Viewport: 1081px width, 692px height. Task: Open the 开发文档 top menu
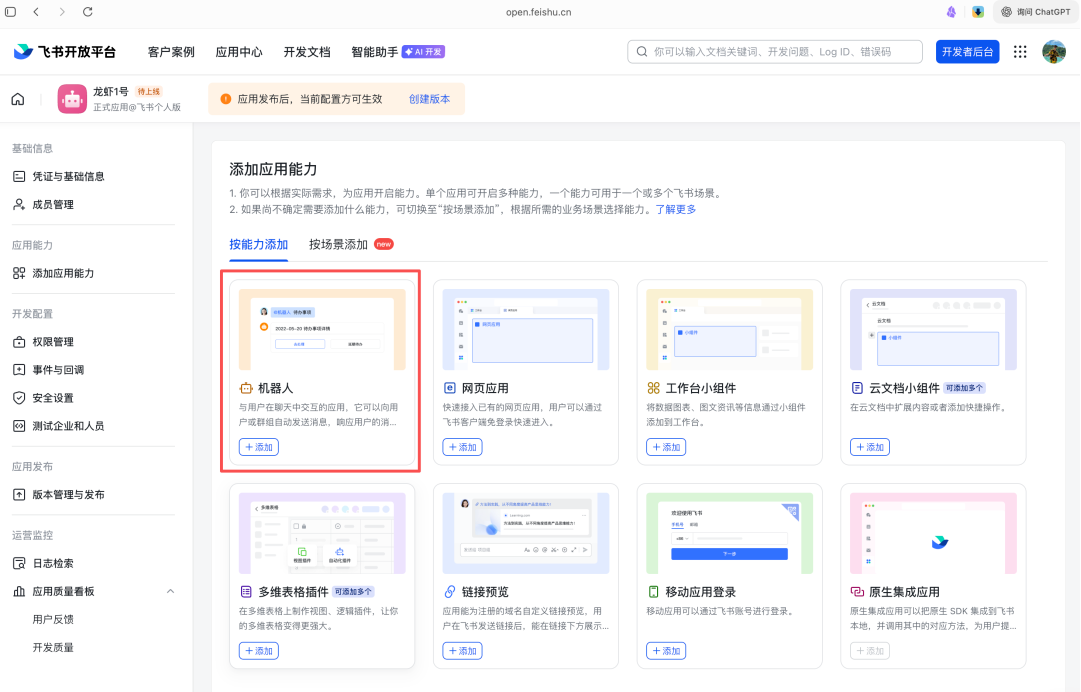coord(306,52)
